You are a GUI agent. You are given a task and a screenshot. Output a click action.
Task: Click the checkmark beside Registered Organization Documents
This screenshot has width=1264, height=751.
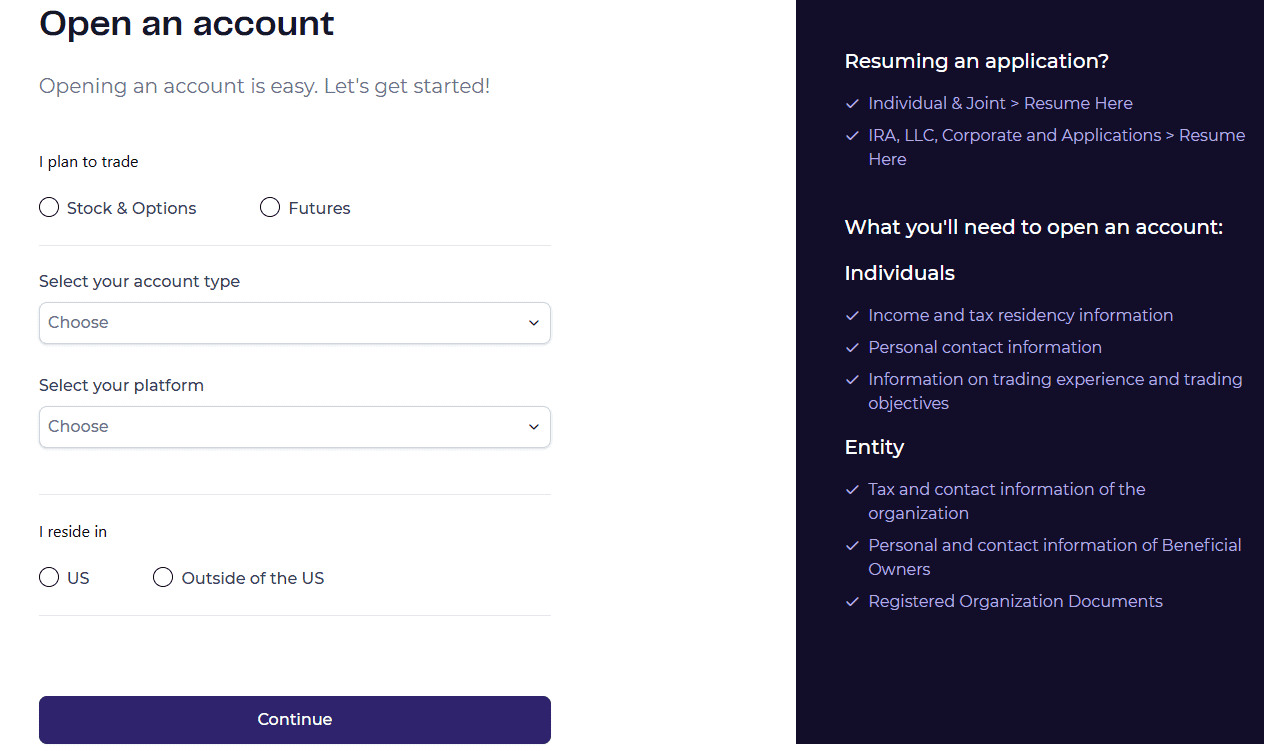pyautogui.click(x=853, y=601)
